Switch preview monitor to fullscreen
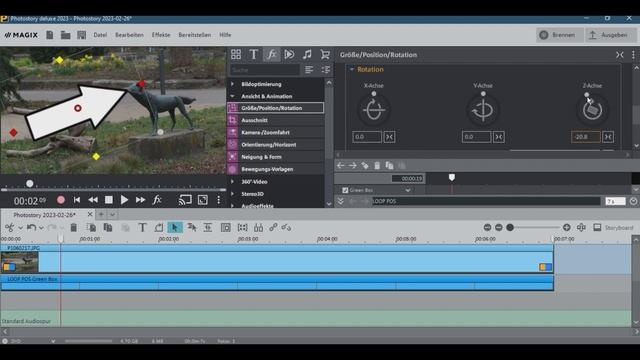The image size is (640, 360). [203, 200]
